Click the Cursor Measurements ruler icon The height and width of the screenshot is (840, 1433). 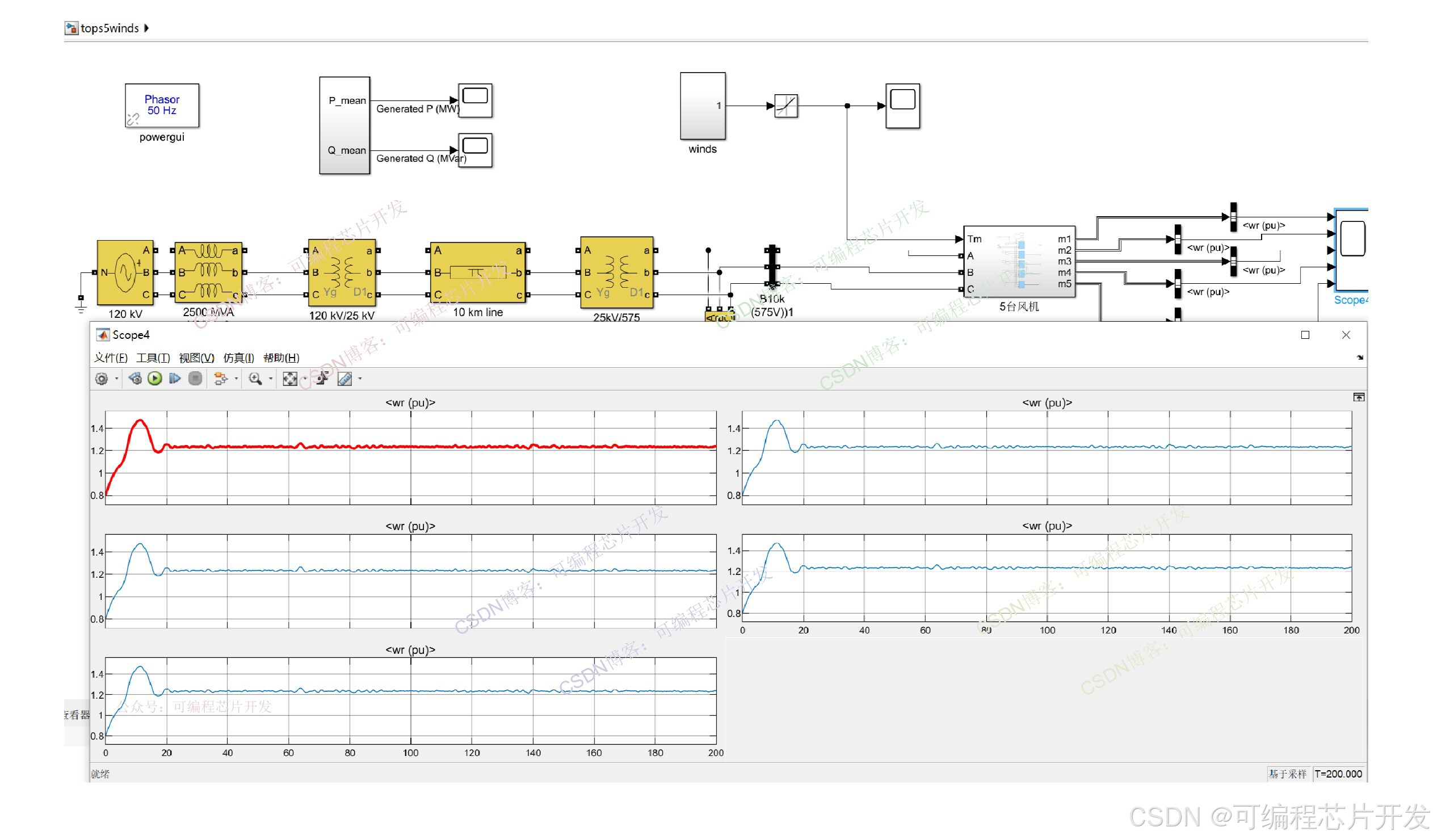344,379
